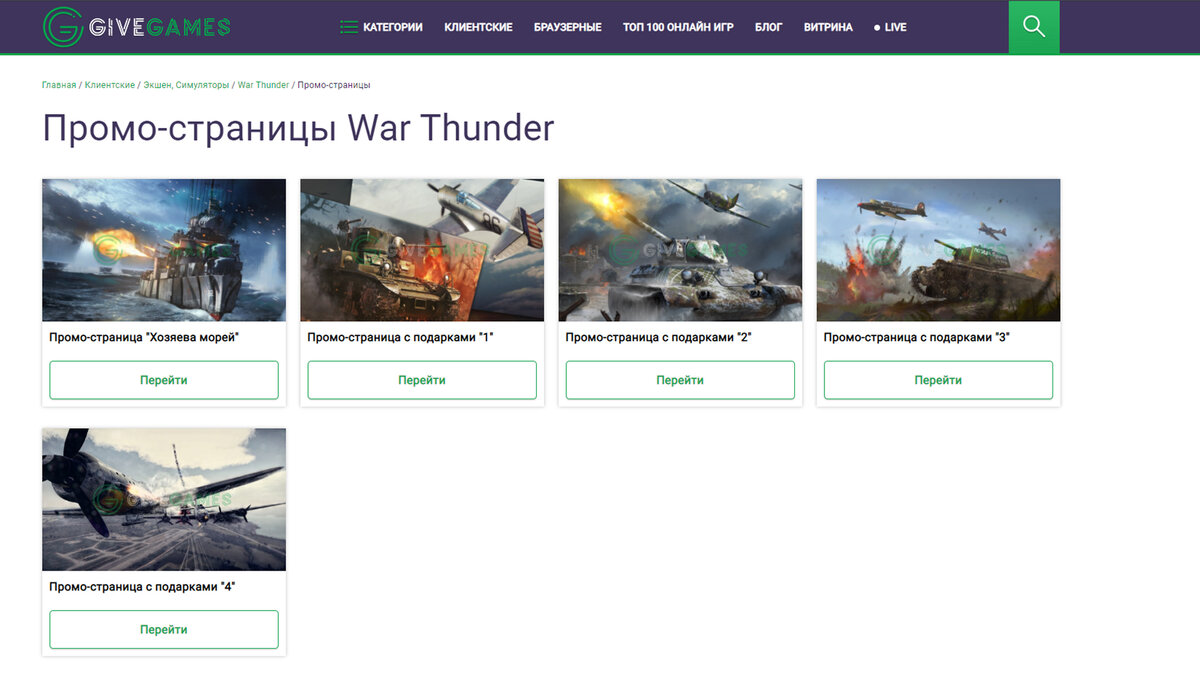
Task: Click the title Промо-страница с подарками "1"
Action: click(x=400, y=338)
